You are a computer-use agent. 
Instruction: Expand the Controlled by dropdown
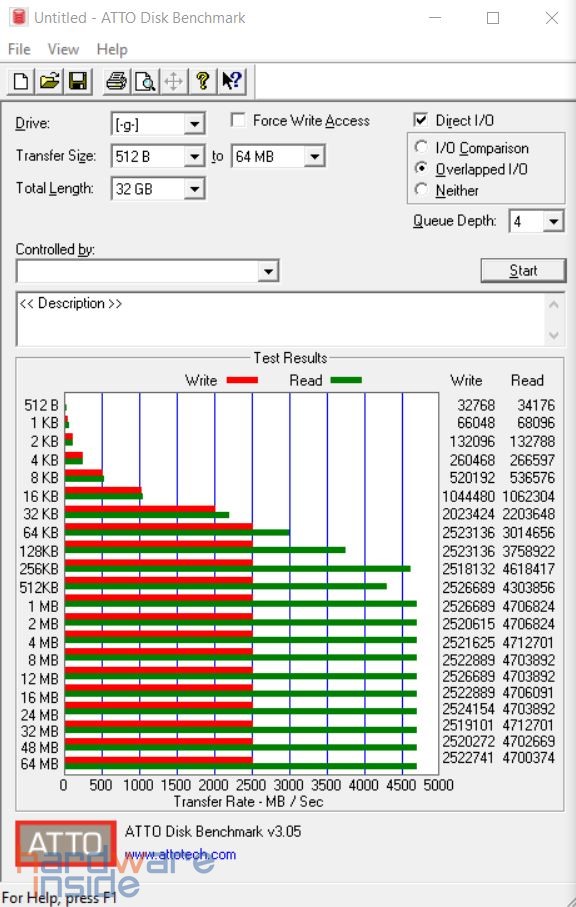coord(268,271)
